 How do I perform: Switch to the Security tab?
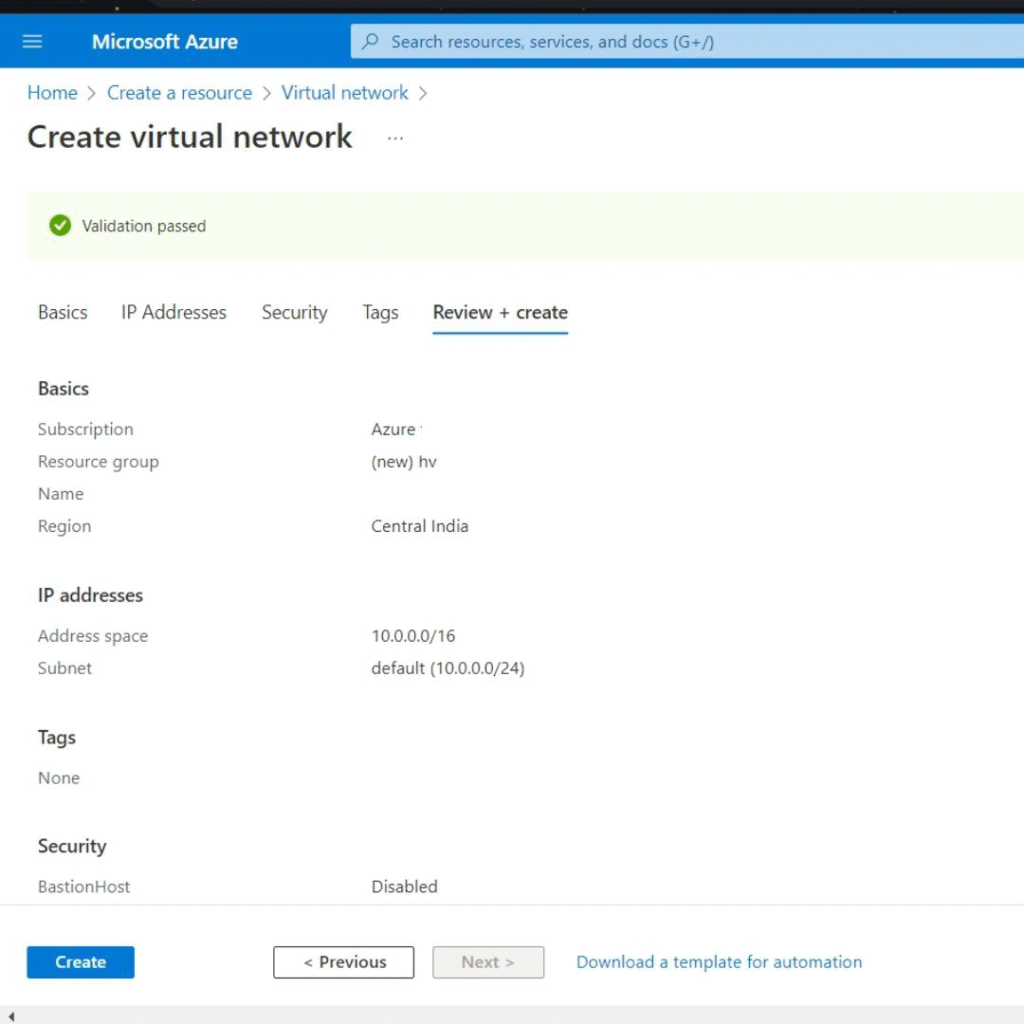click(295, 312)
